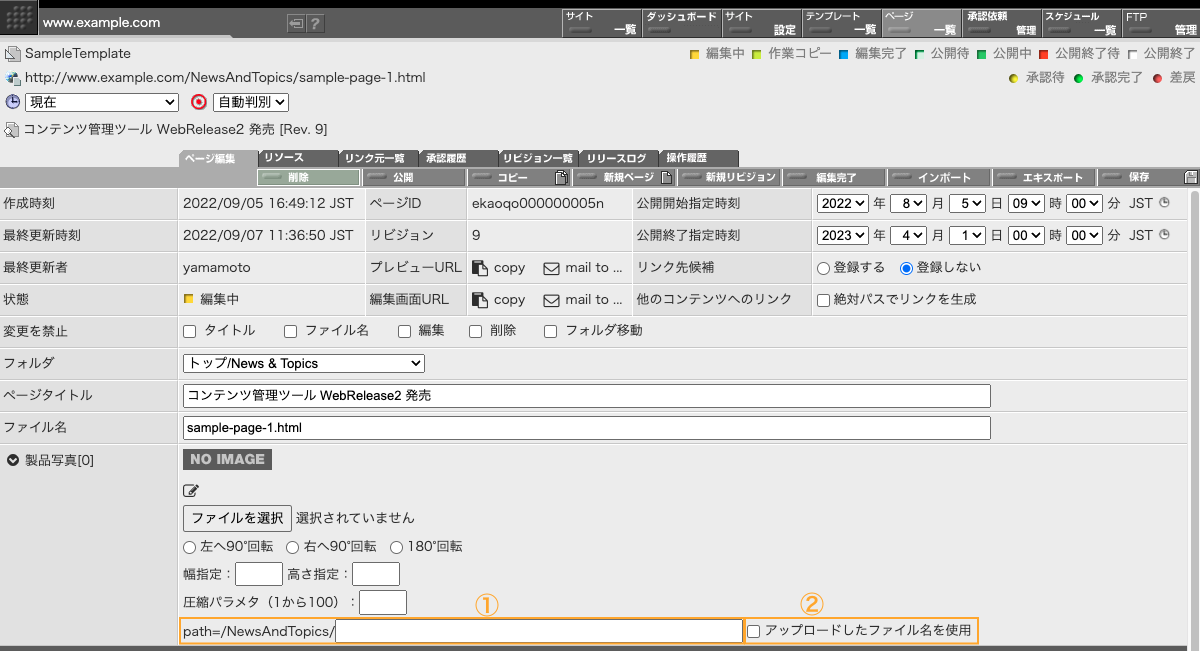Click the 公開 button
This screenshot has width=1200, height=651.
413,177
